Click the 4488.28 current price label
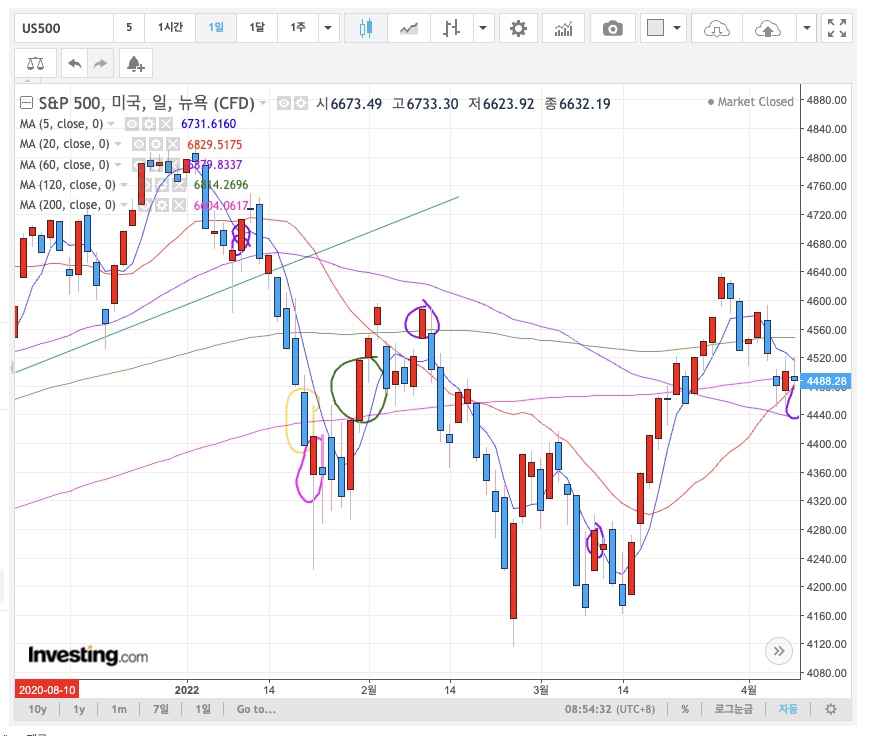The width and height of the screenshot is (870, 736). click(826, 381)
